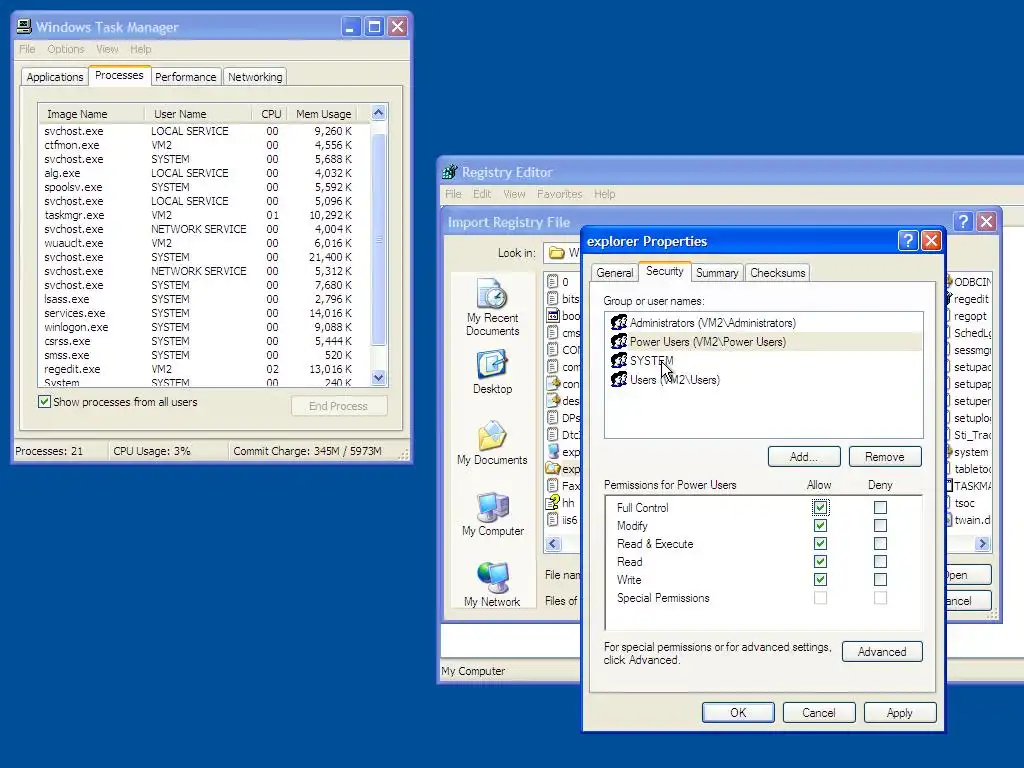Open My Documents place icon
Viewport: 1024px width, 768px height.
[x=492, y=443]
